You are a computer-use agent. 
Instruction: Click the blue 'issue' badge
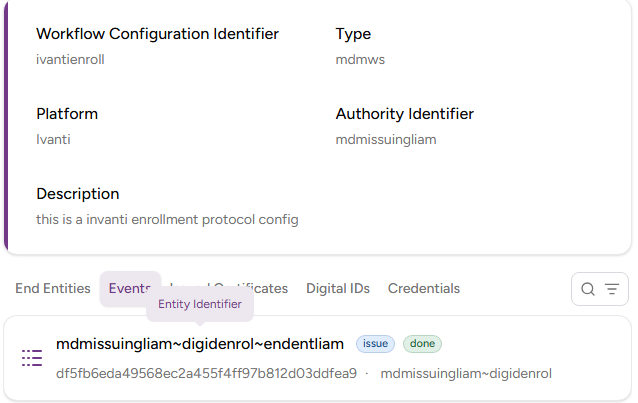coord(375,344)
